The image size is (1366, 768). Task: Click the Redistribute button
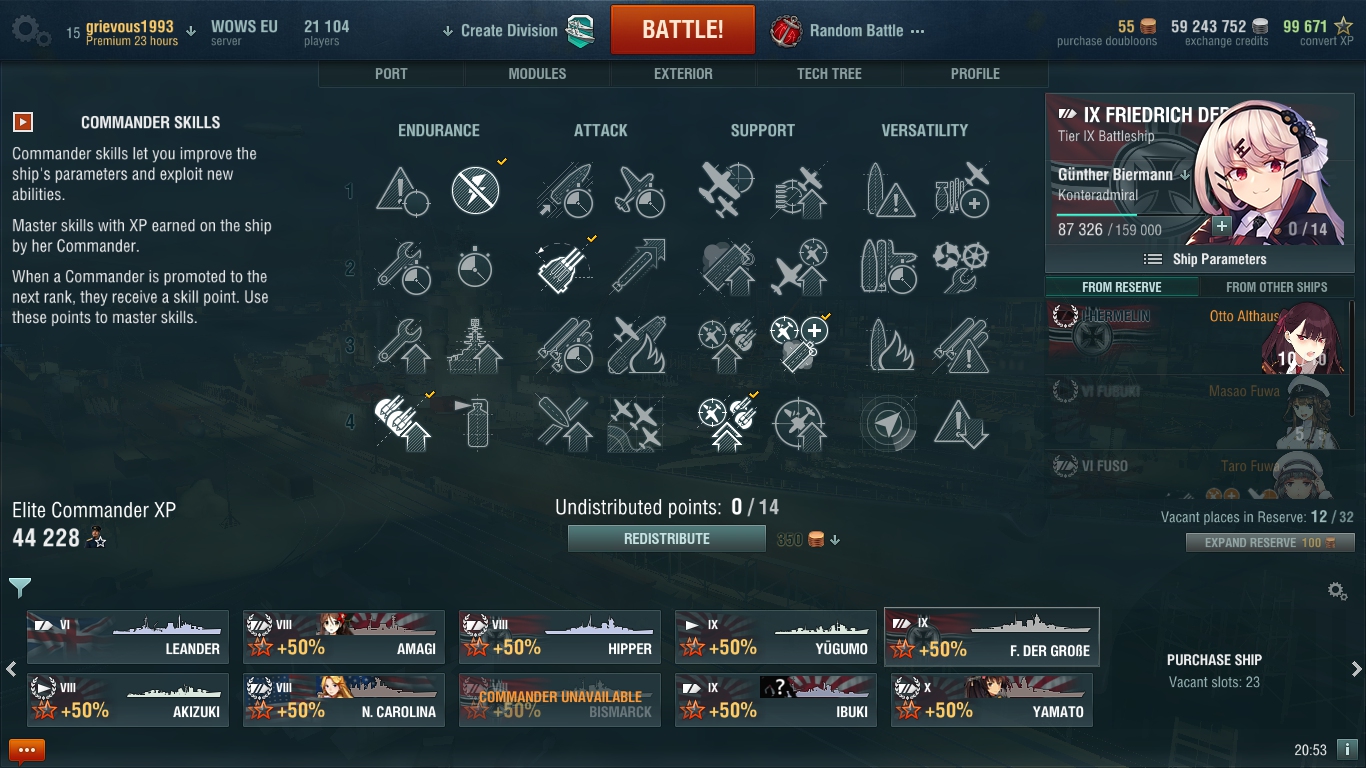pyautogui.click(x=667, y=539)
